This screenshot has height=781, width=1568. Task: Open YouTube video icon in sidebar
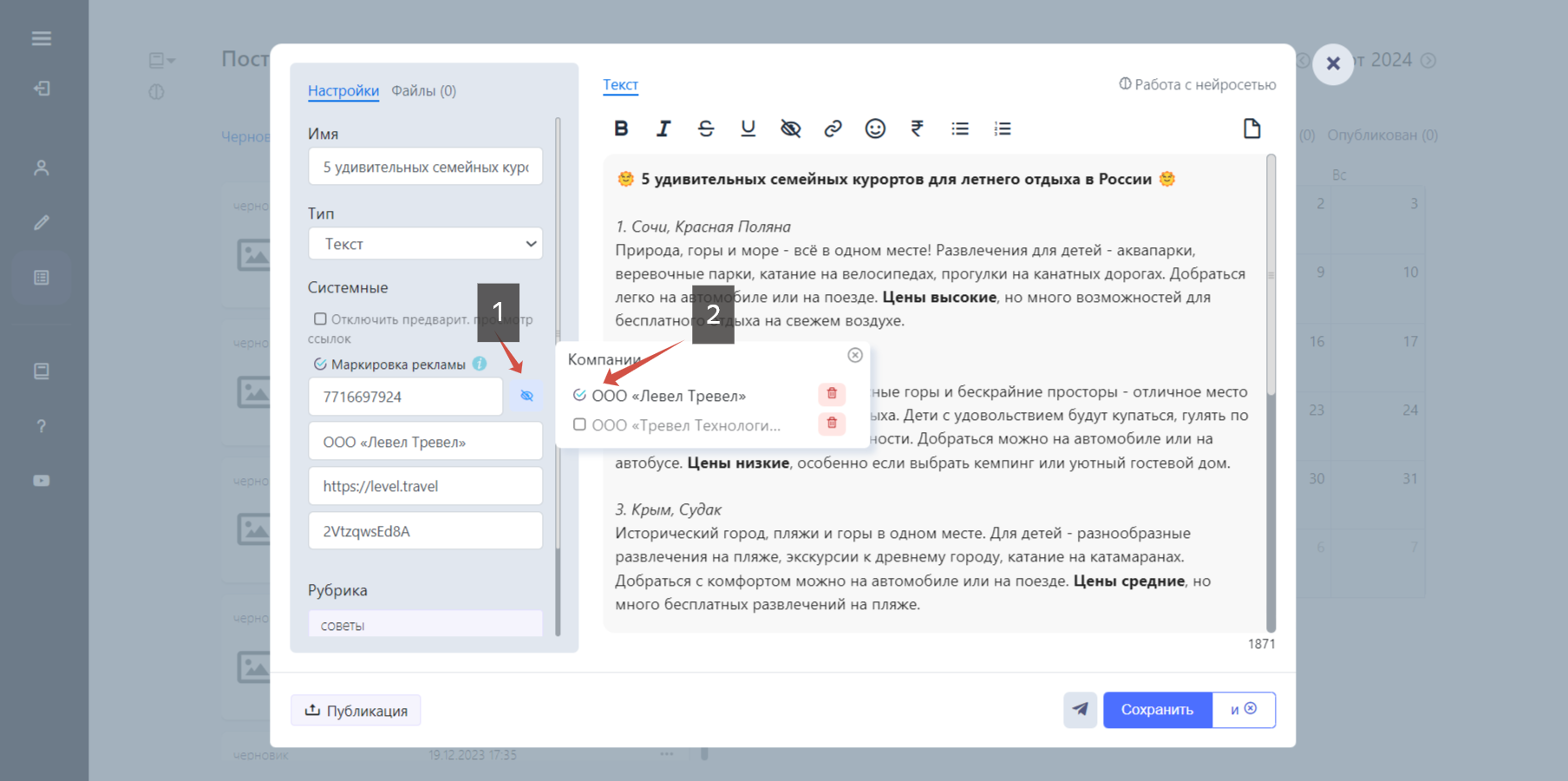[41, 481]
